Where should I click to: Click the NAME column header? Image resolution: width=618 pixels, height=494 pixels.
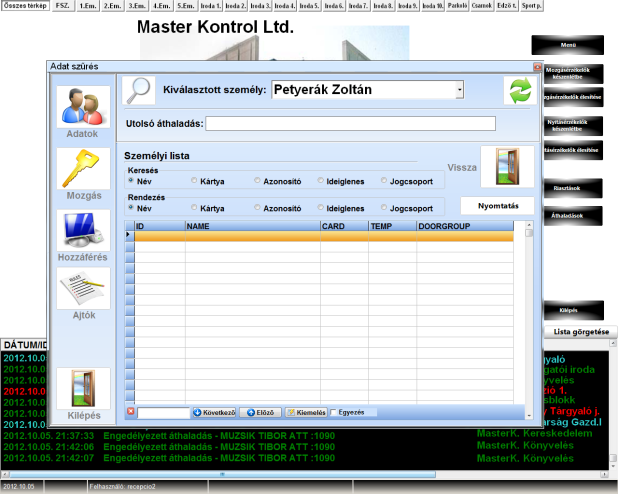[253, 226]
